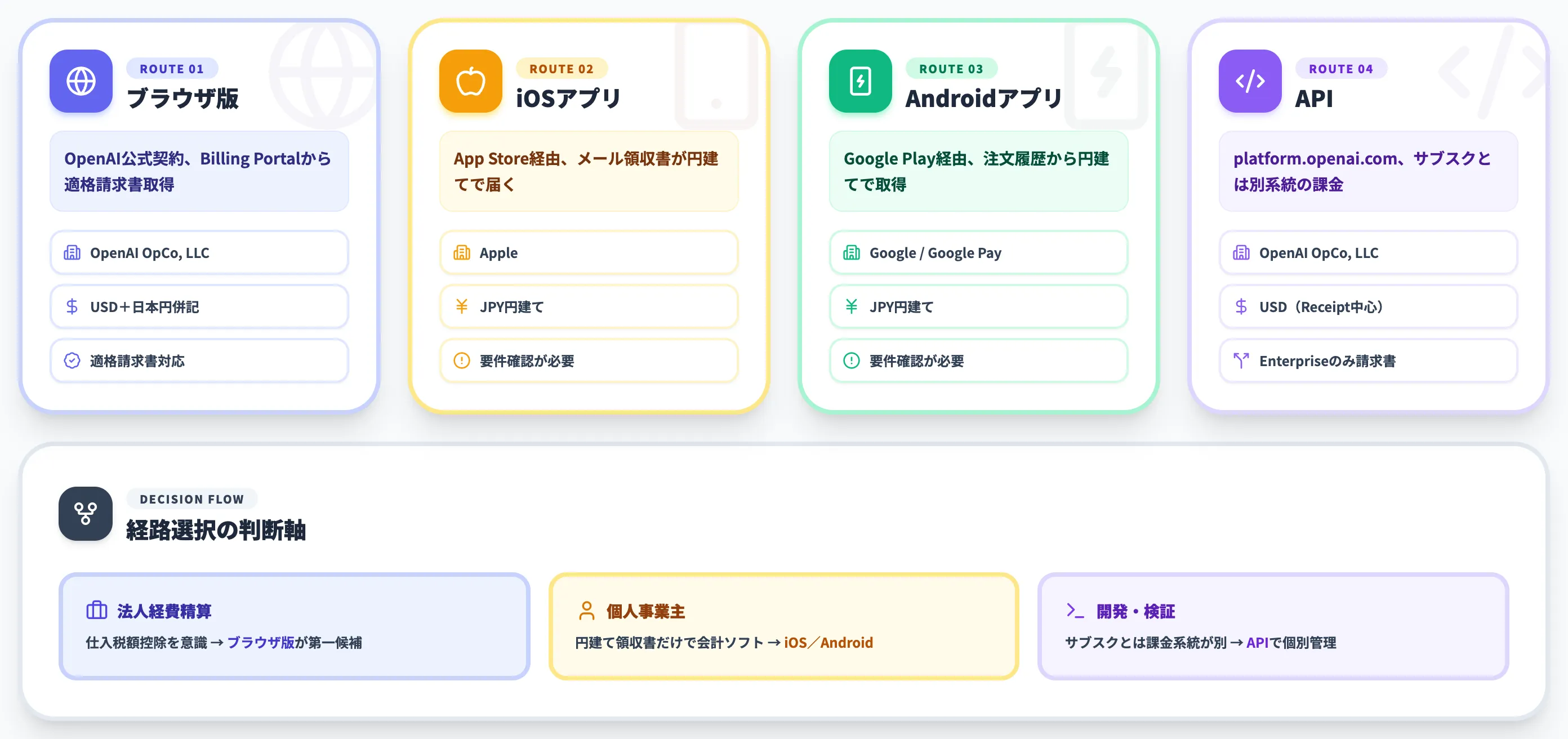
Task: Click the text 仕入税額控除を意識
Action: (146, 642)
